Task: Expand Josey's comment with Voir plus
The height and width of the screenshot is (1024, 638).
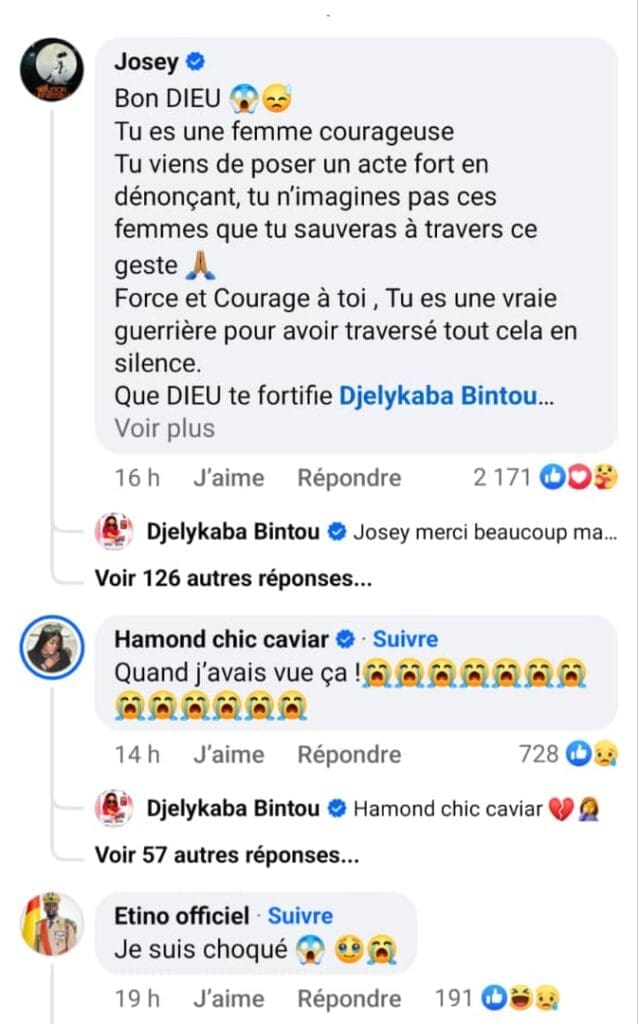Action: click(x=165, y=428)
